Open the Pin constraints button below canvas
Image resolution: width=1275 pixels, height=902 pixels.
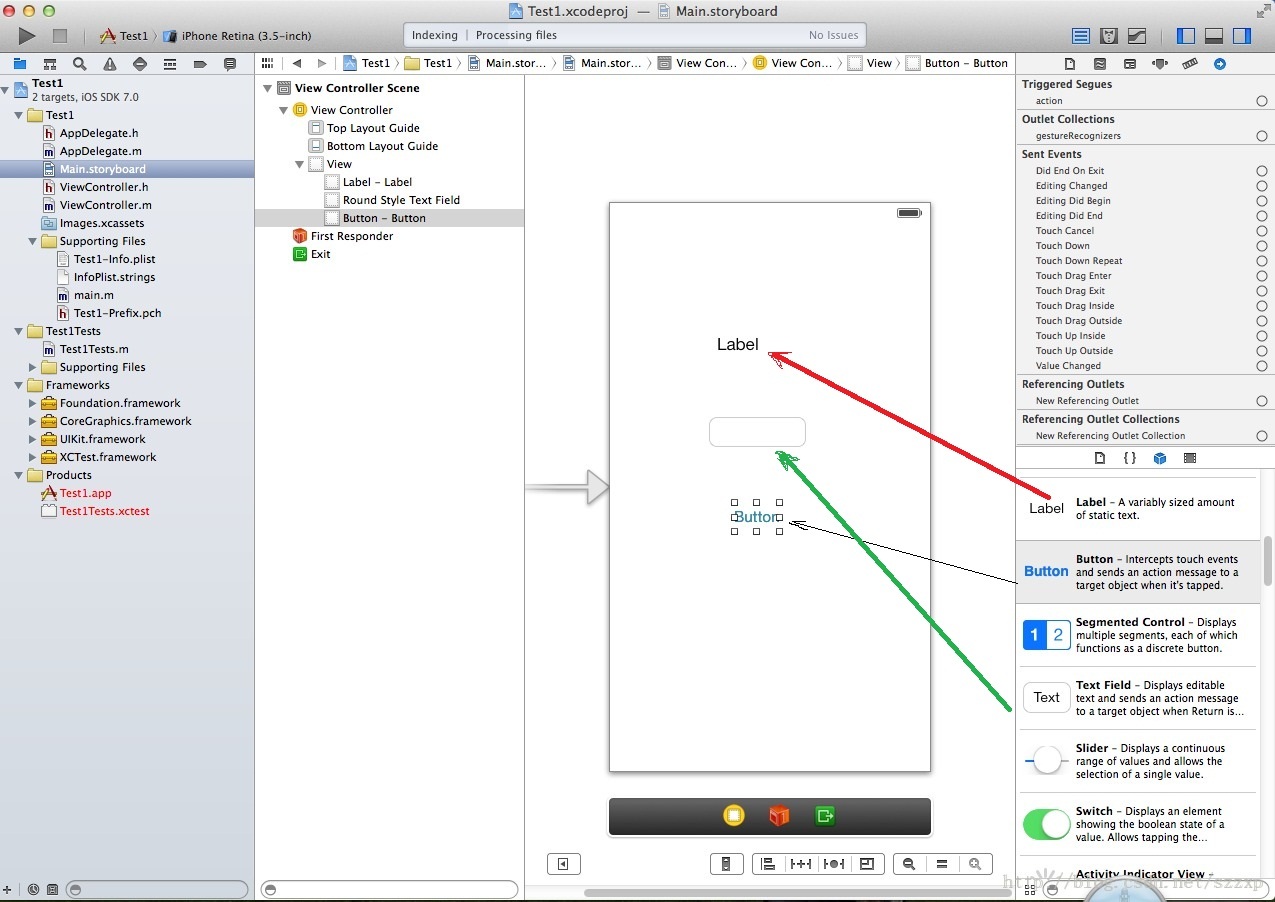click(801, 864)
